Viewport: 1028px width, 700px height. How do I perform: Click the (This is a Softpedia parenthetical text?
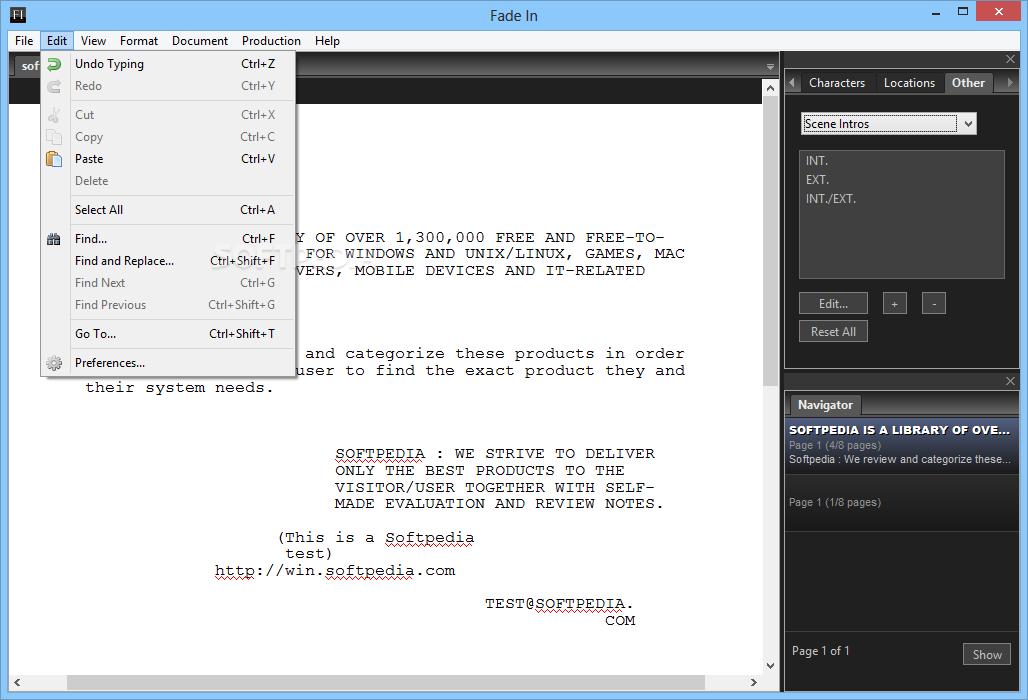coord(376,537)
